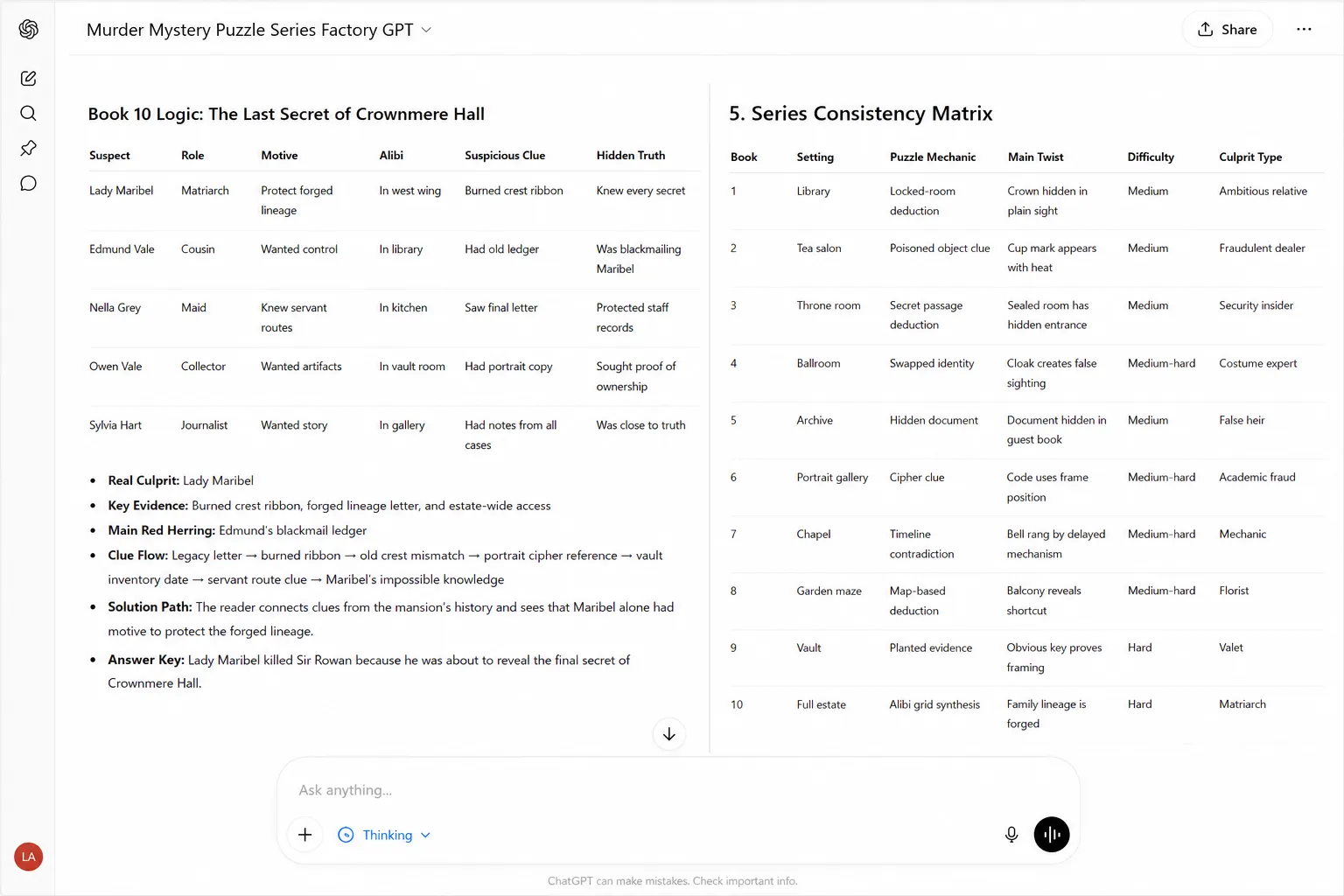Select the Lady Maribel suspect row
Image resolution: width=1344 pixels, height=896 pixels.
[x=394, y=200]
